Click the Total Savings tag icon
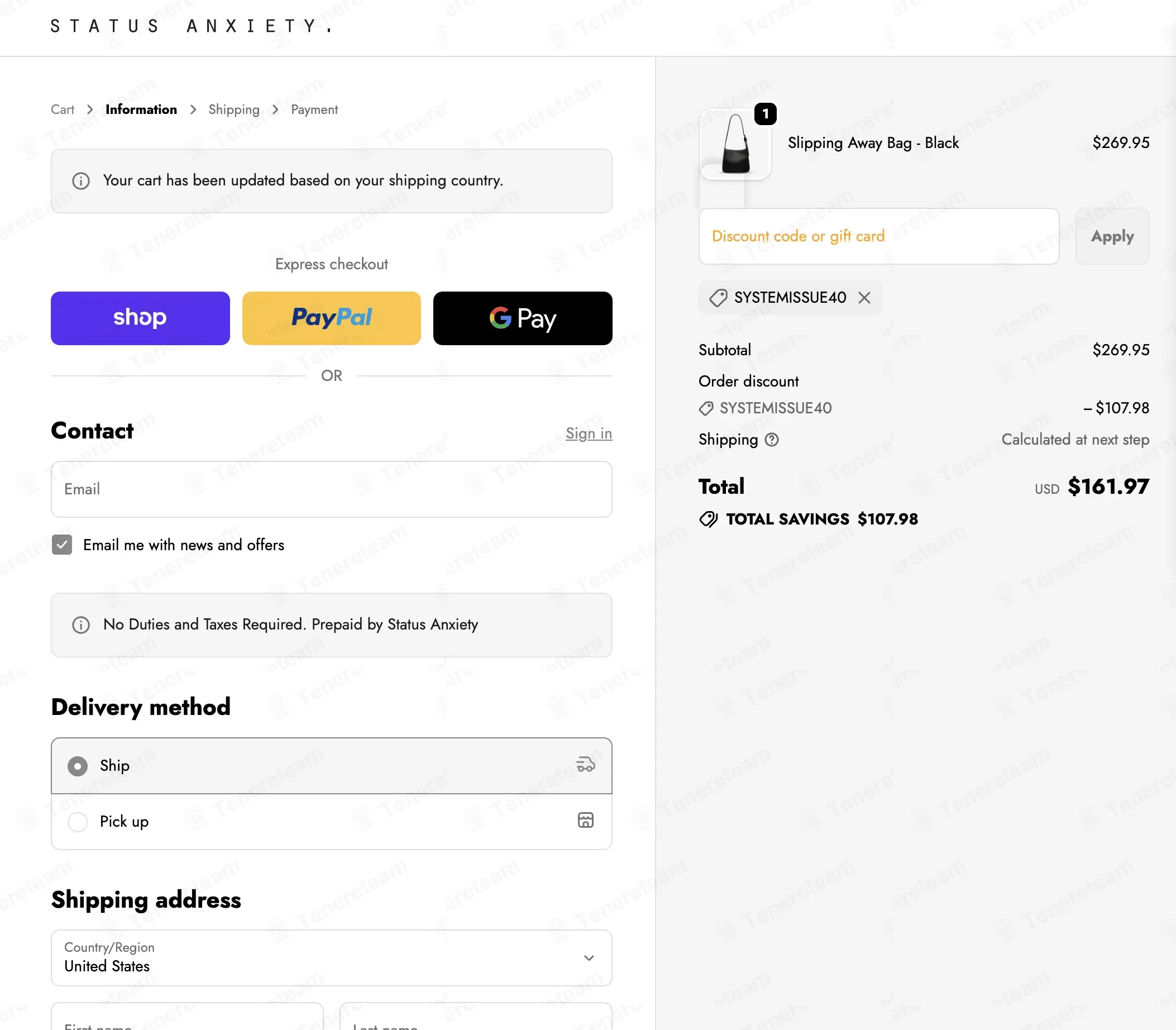Viewport: 1176px width, 1030px height. (709, 519)
